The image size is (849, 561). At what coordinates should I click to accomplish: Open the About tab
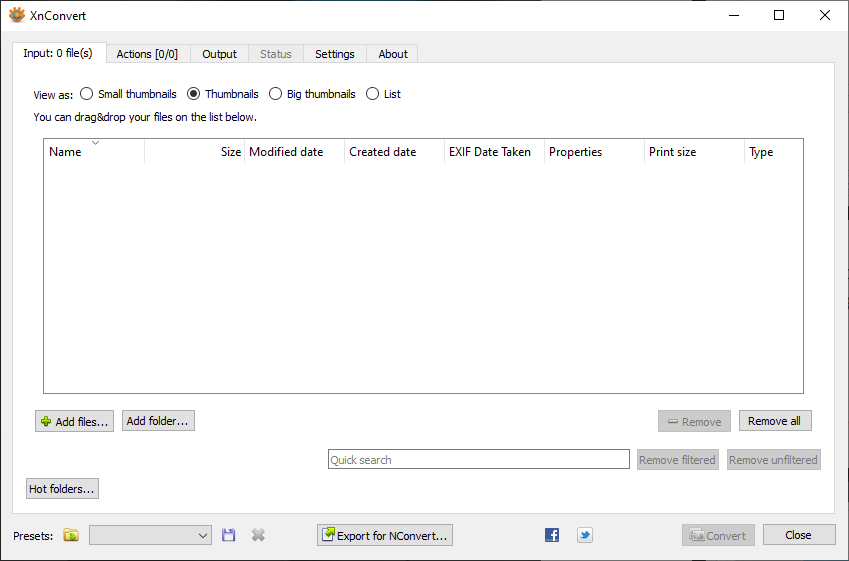[393, 54]
